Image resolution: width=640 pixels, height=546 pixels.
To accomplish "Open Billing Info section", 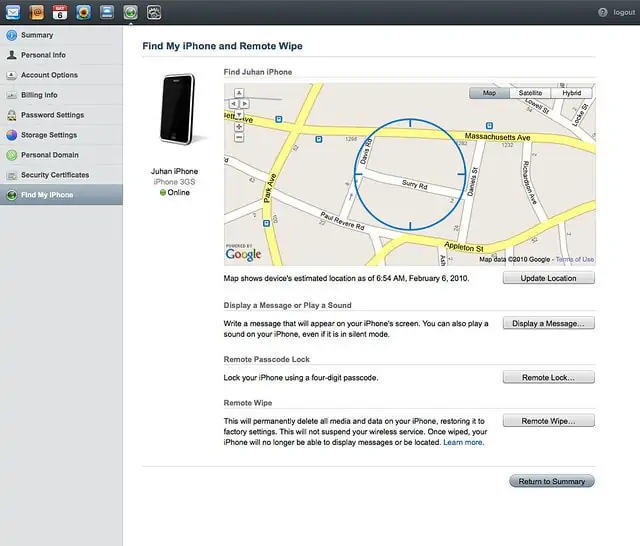I will click(x=61, y=95).
